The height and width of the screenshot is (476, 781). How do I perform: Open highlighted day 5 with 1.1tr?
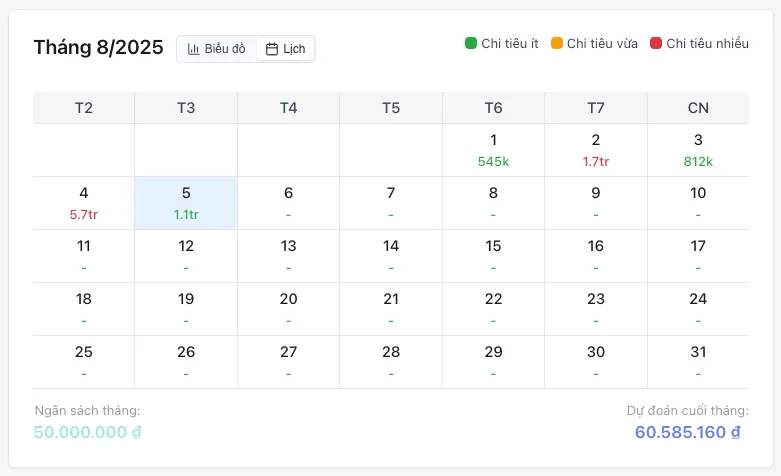[186, 203]
